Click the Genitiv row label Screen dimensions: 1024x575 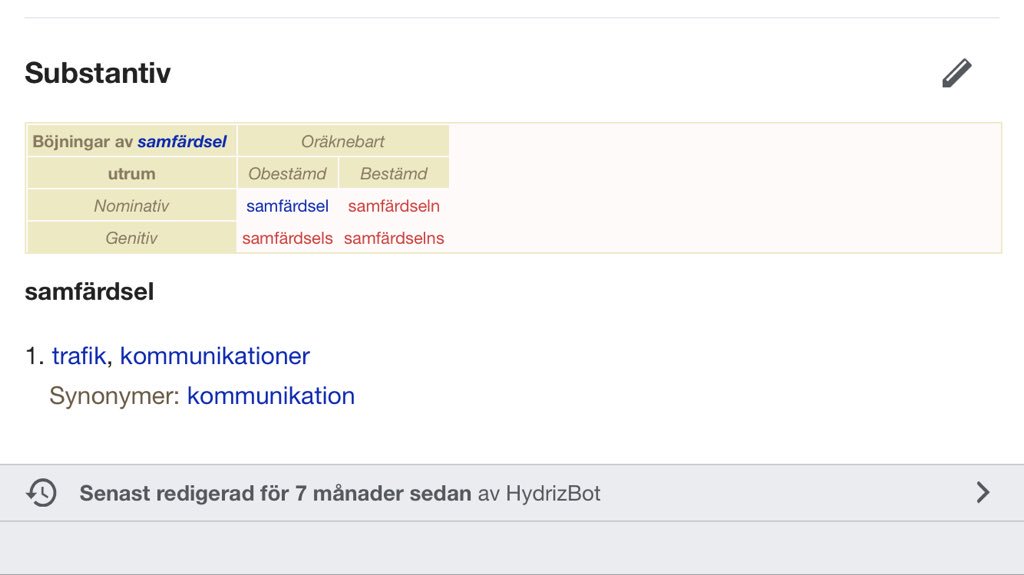pyautogui.click(x=131, y=238)
